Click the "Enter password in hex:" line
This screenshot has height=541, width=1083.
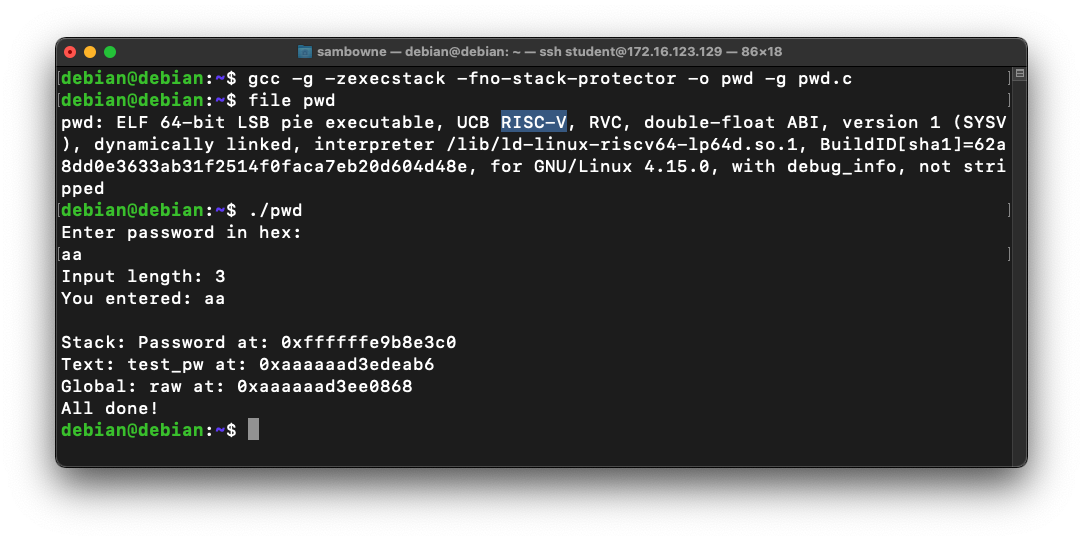click(181, 232)
